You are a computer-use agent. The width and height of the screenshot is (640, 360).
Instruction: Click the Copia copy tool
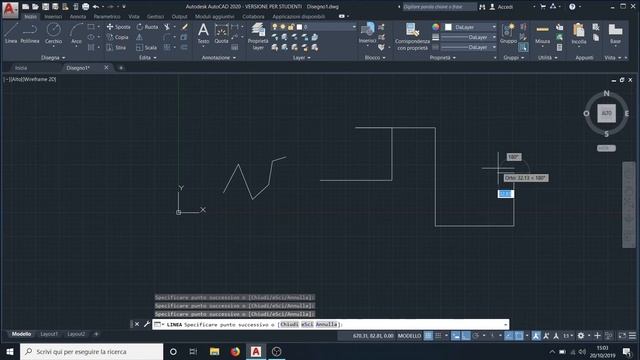pos(118,37)
